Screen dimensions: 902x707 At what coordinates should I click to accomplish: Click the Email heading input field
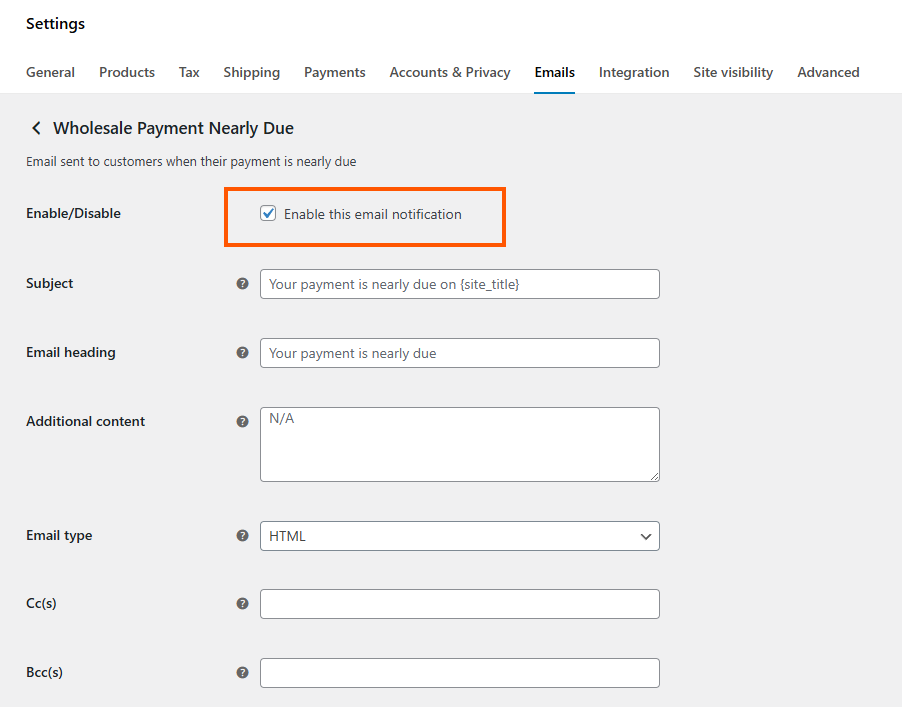pos(460,353)
